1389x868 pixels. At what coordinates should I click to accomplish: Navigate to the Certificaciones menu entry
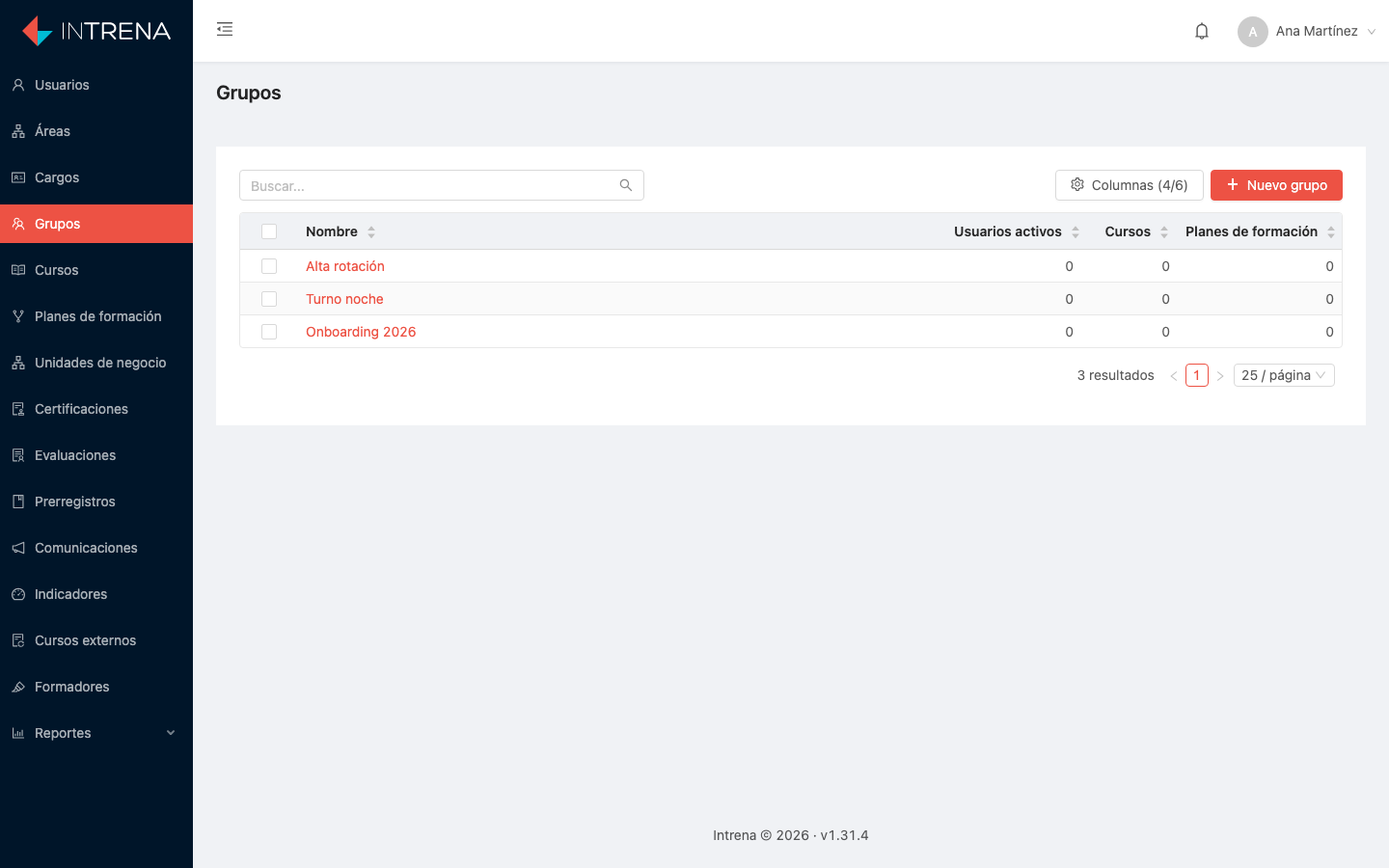pyautogui.click(x=96, y=409)
